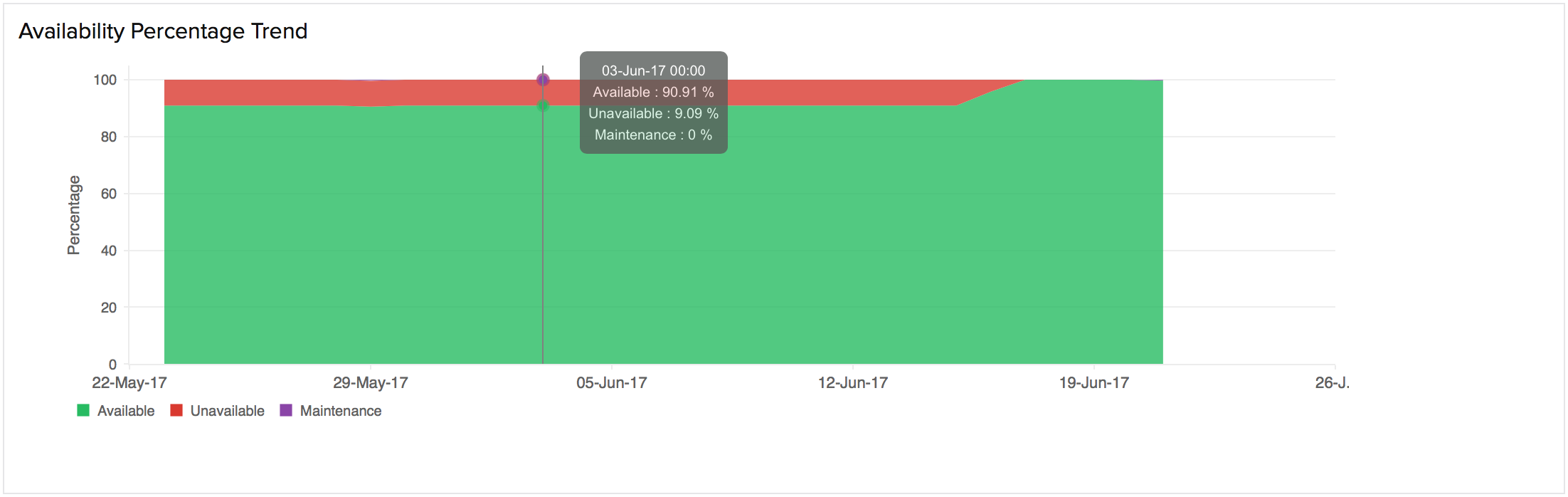Click the Percentage y-axis title
The width and height of the screenshot is (1568, 497).
pyautogui.click(x=74, y=215)
